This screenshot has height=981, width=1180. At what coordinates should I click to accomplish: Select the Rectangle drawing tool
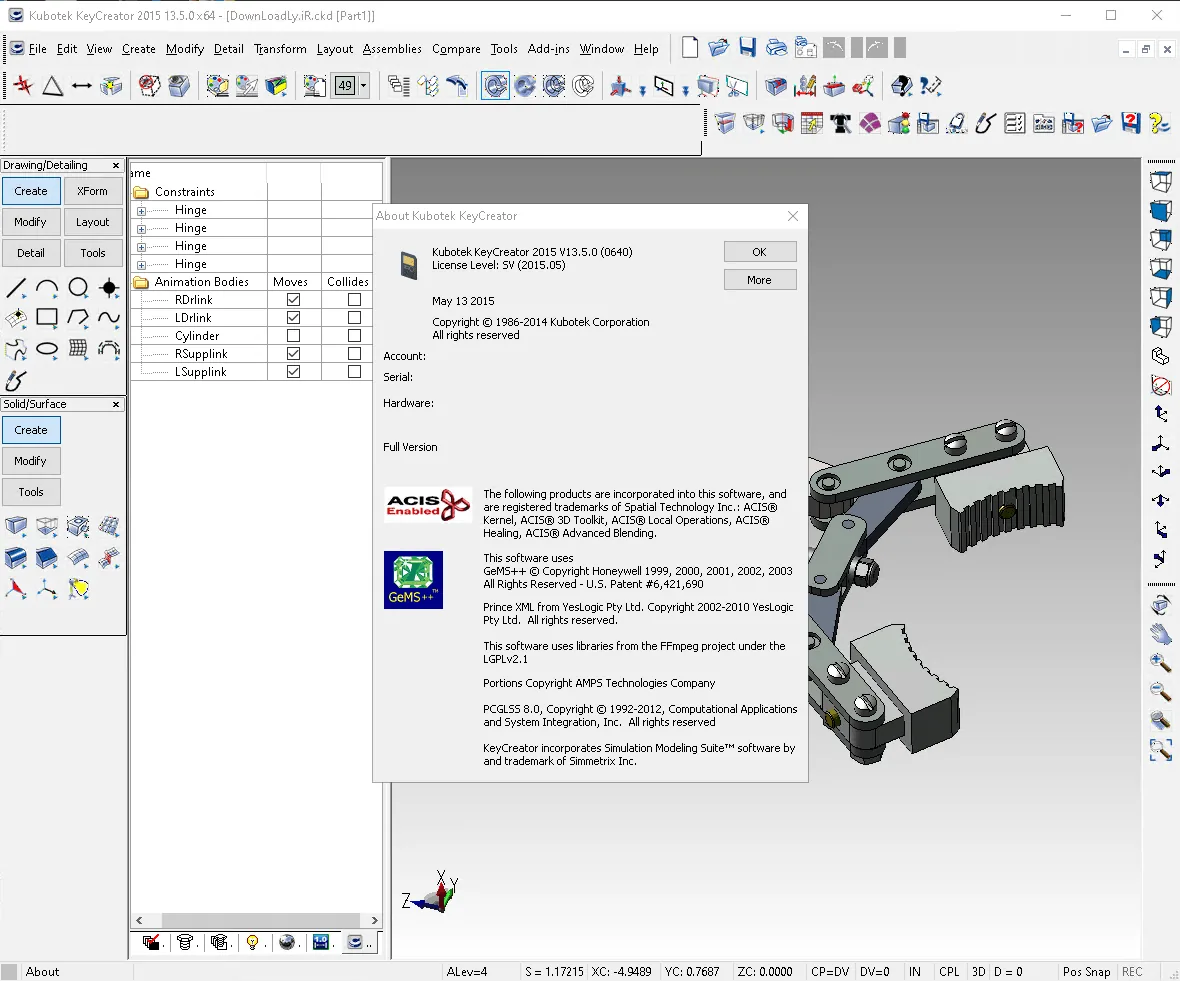(47, 317)
